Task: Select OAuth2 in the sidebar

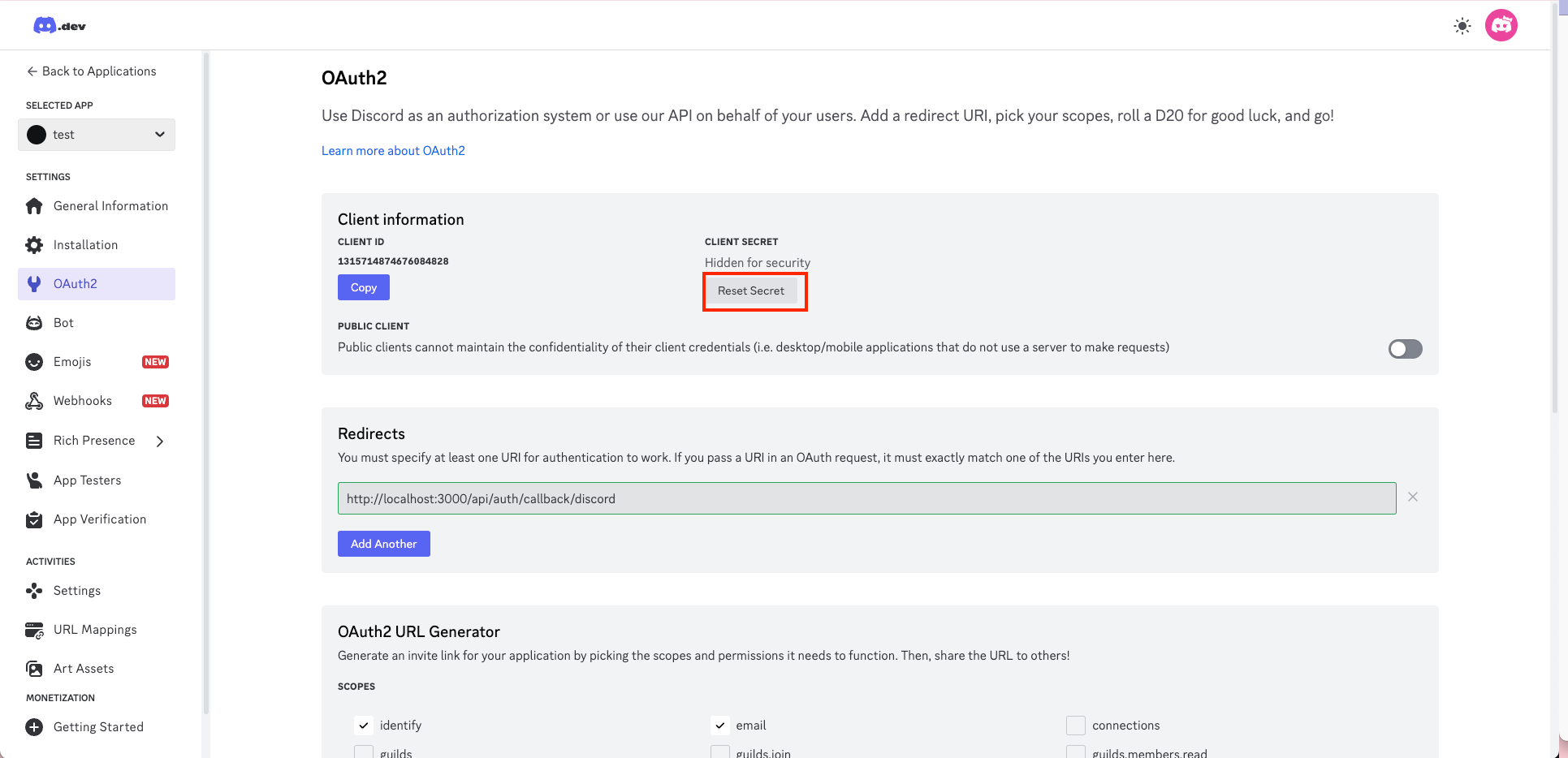Action: [x=97, y=284]
